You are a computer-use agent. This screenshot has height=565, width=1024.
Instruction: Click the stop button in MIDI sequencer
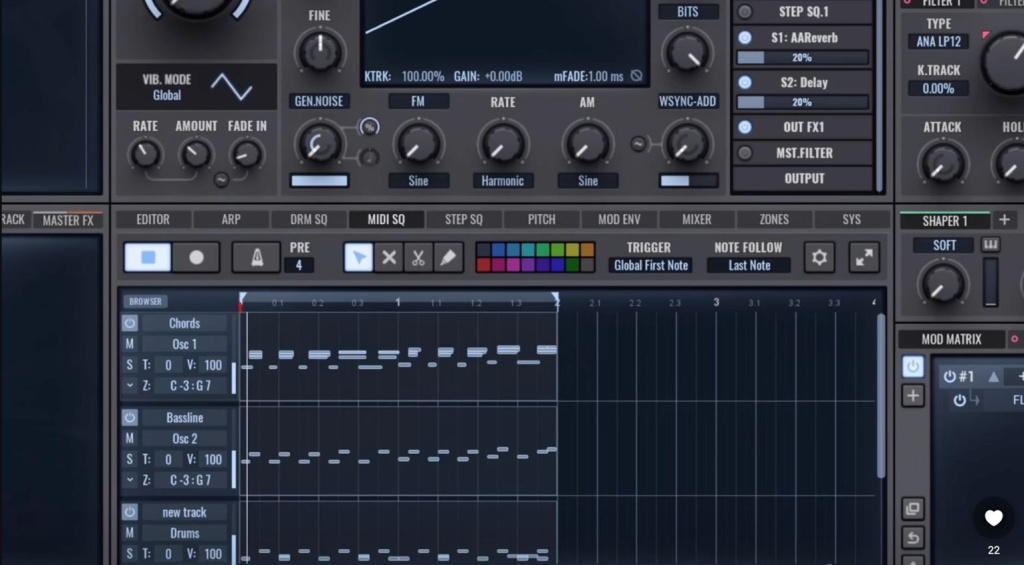(148, 257)
